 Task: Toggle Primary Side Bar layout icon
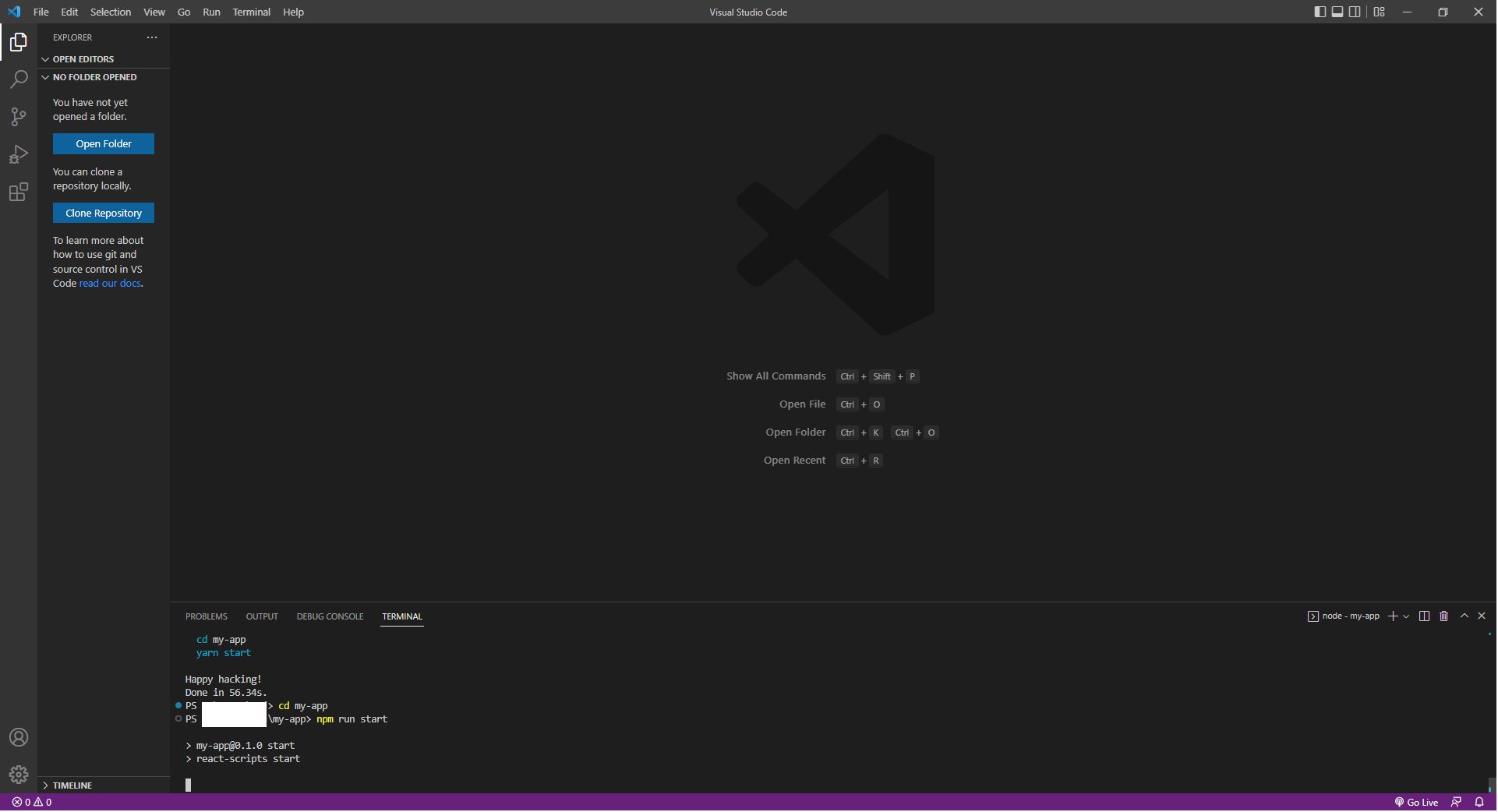(1320, 12)
